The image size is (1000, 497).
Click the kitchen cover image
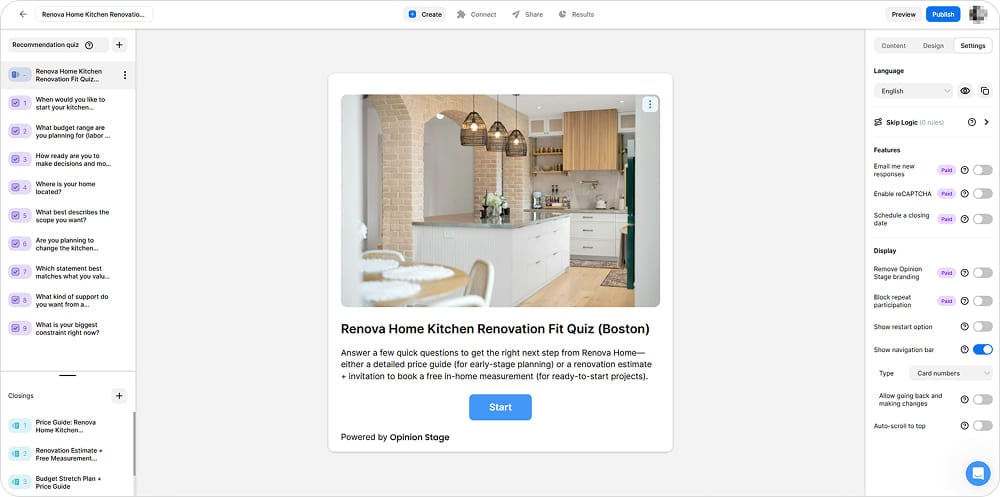(500, 200)
